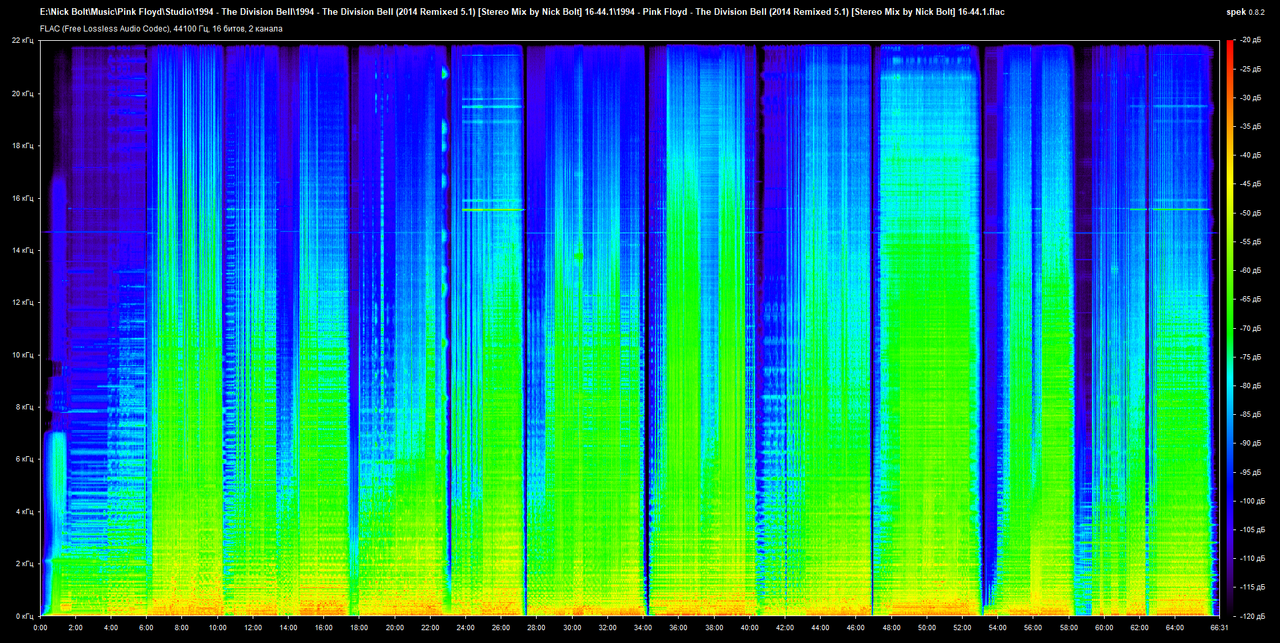Click the '-50 дБ' level scale label
This screenshot has width=1280, height=643.
point(1253,213)
